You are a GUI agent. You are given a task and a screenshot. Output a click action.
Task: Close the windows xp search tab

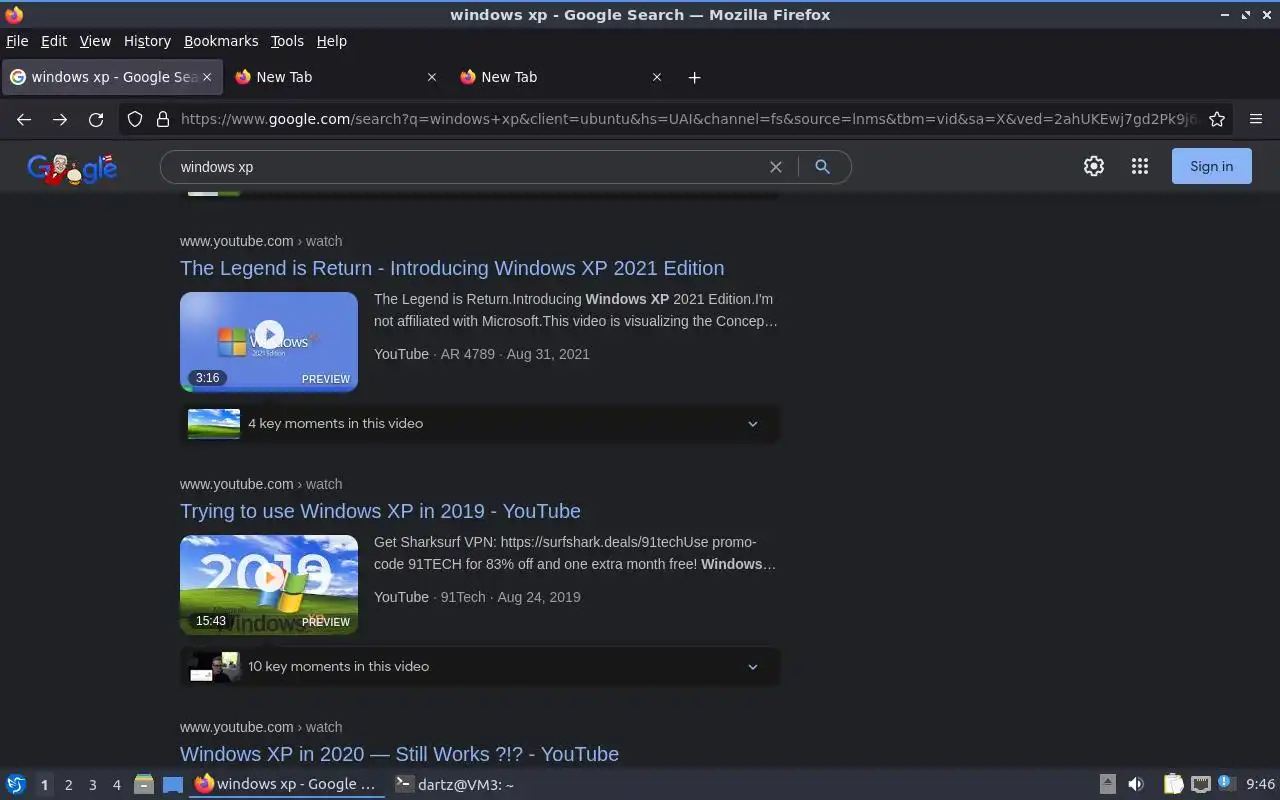tap(207, 77)
